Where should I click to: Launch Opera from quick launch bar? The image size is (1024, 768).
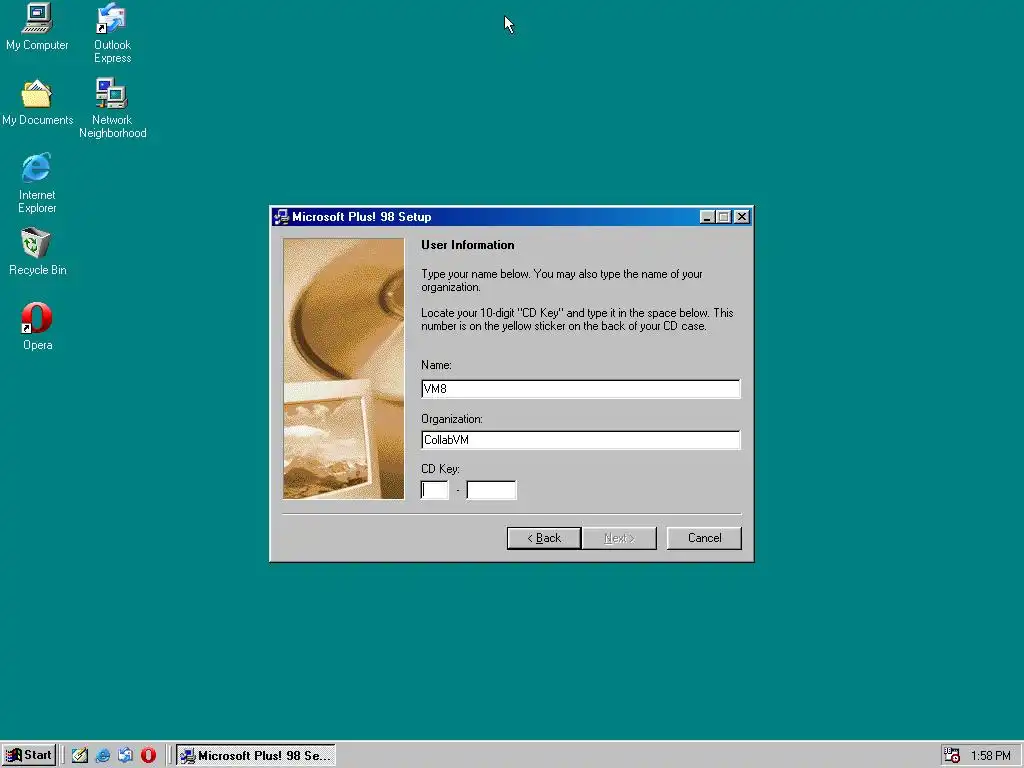[x=148, y=756]
